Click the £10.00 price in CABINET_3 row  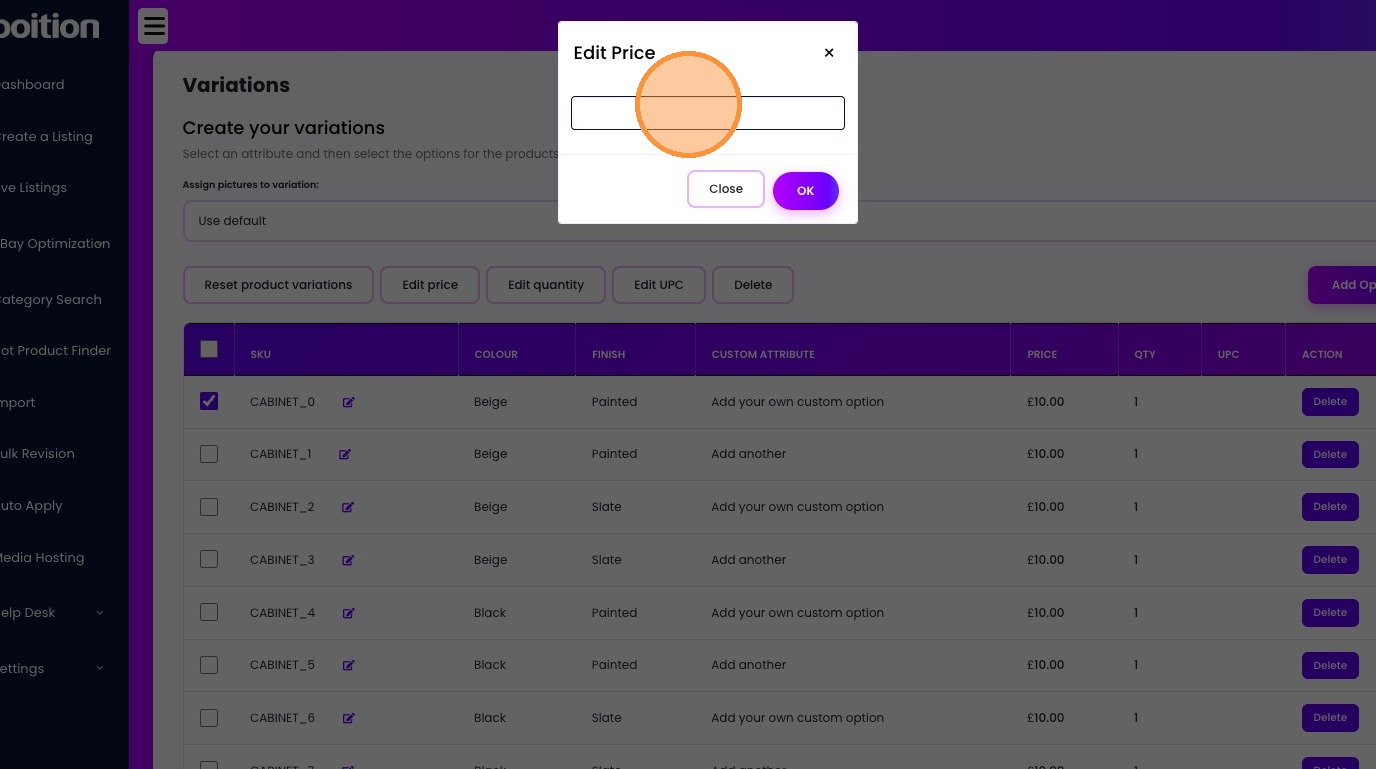tap(1046, 560)
